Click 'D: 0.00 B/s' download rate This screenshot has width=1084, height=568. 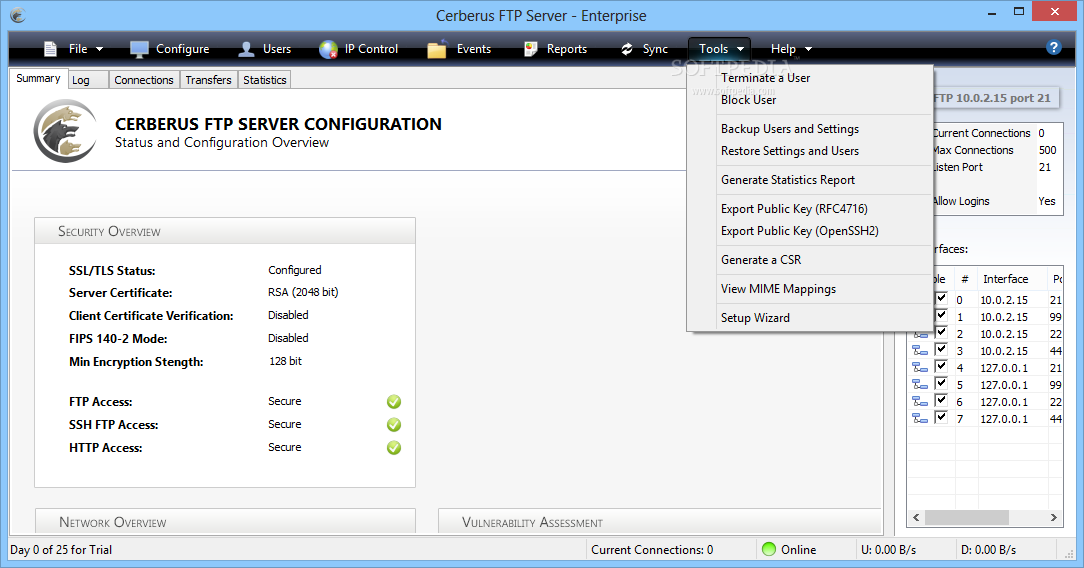point(989,550)
